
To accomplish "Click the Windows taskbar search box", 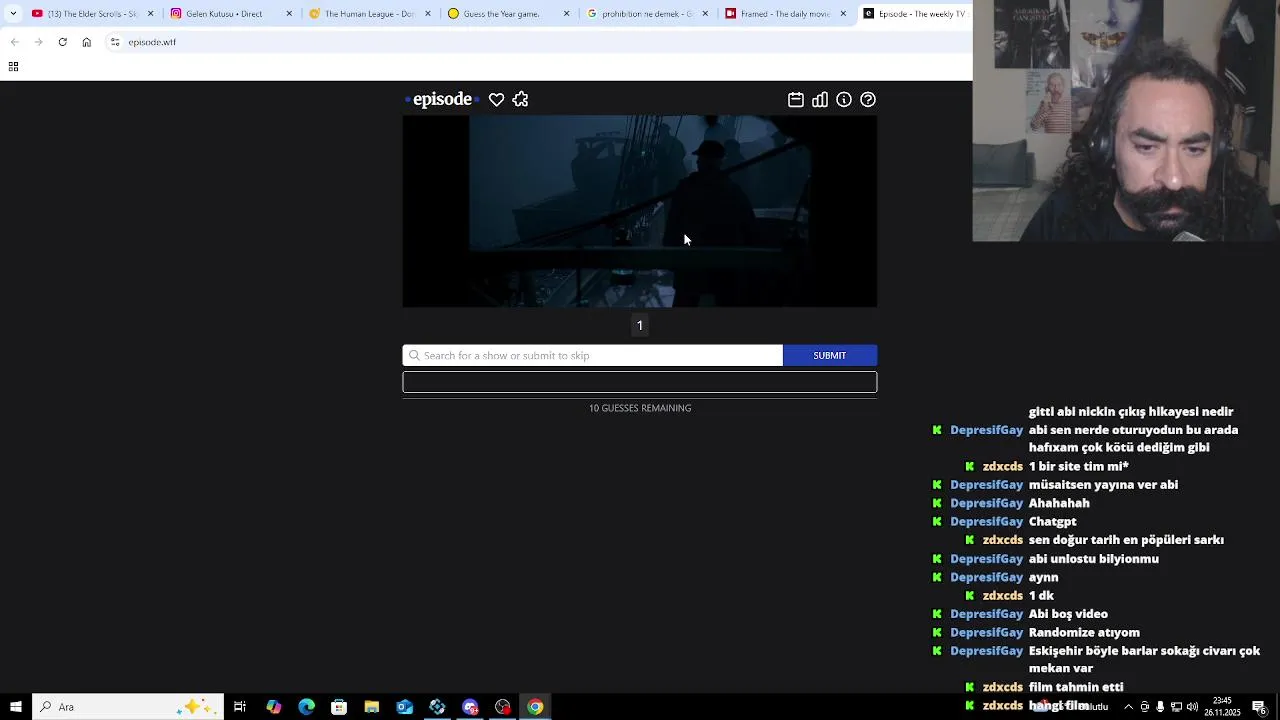I will pyautogui.click(x=128, y=707).
